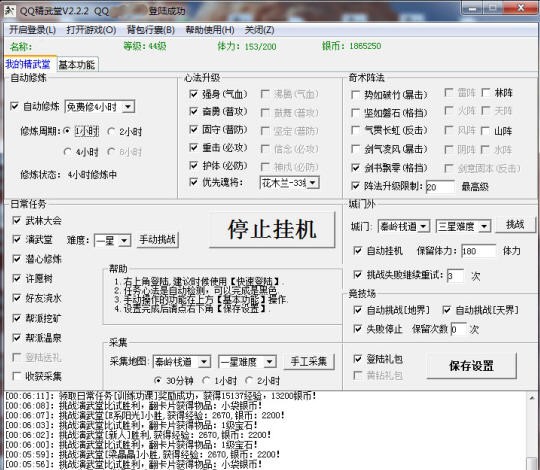Uncheck the 帮派挖矿 daily task

(16, 318)
